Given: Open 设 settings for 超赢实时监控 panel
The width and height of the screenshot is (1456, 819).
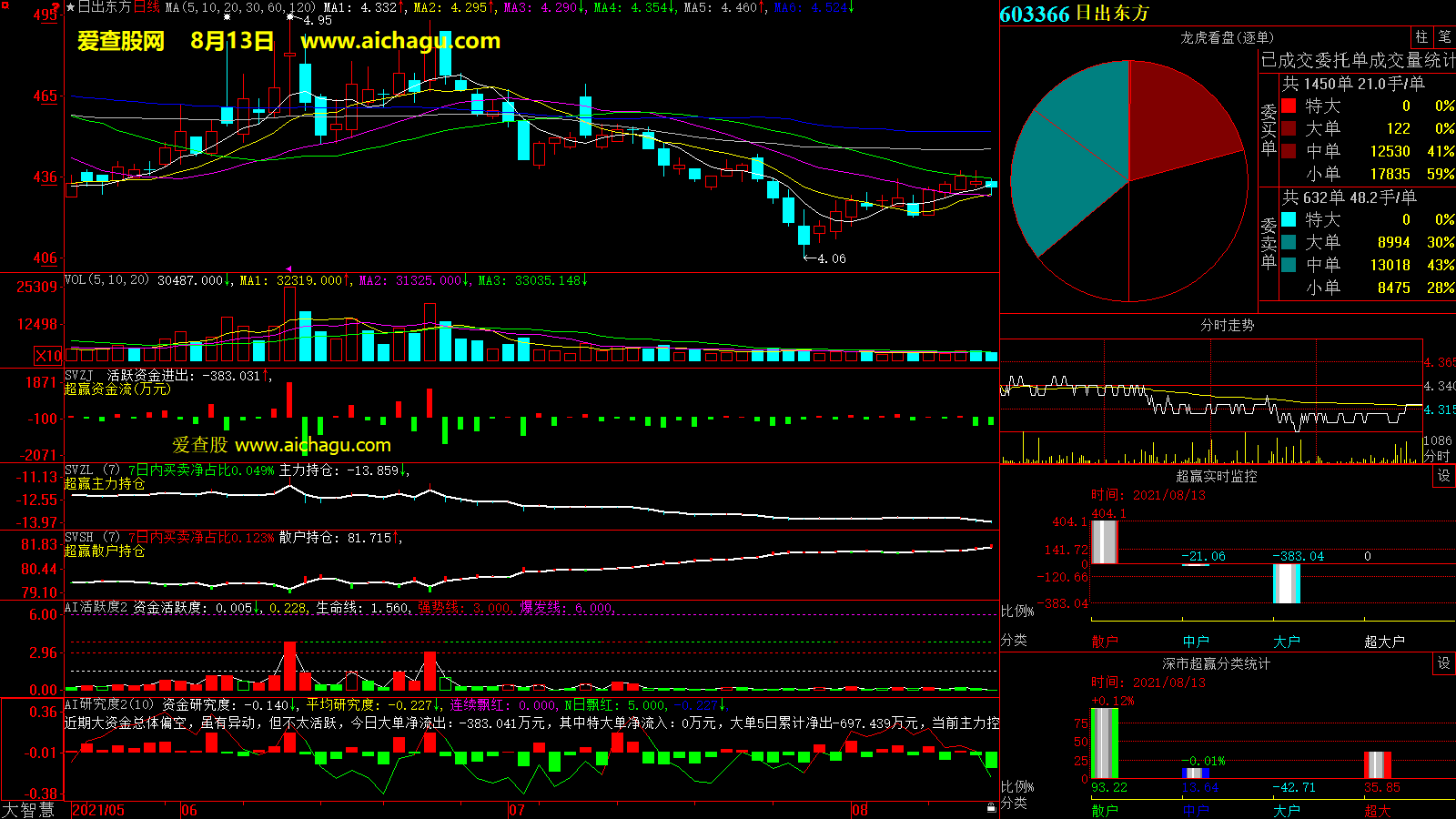Looking at the screenshot, I should (x=1444, y=476).
